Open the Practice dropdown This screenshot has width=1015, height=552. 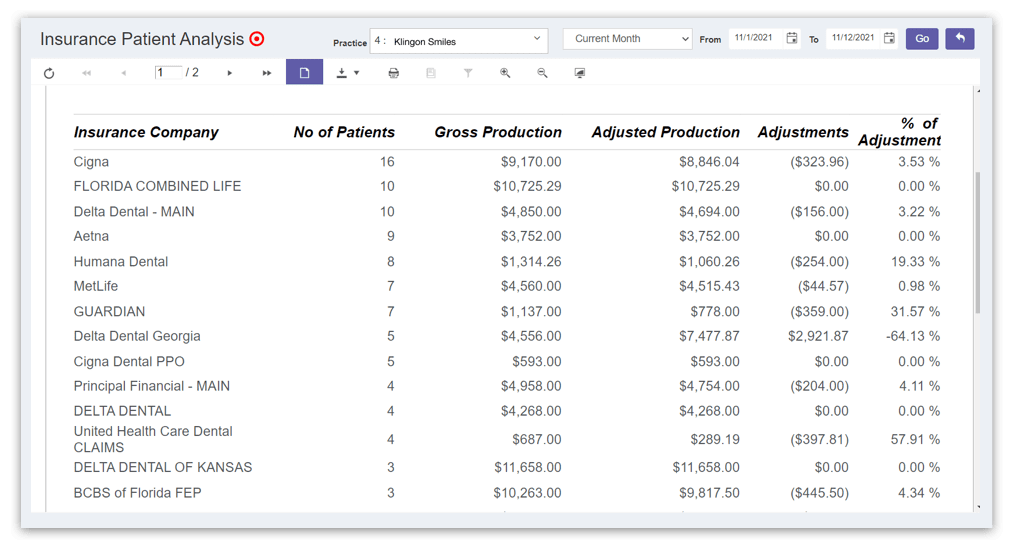(459, 41)
